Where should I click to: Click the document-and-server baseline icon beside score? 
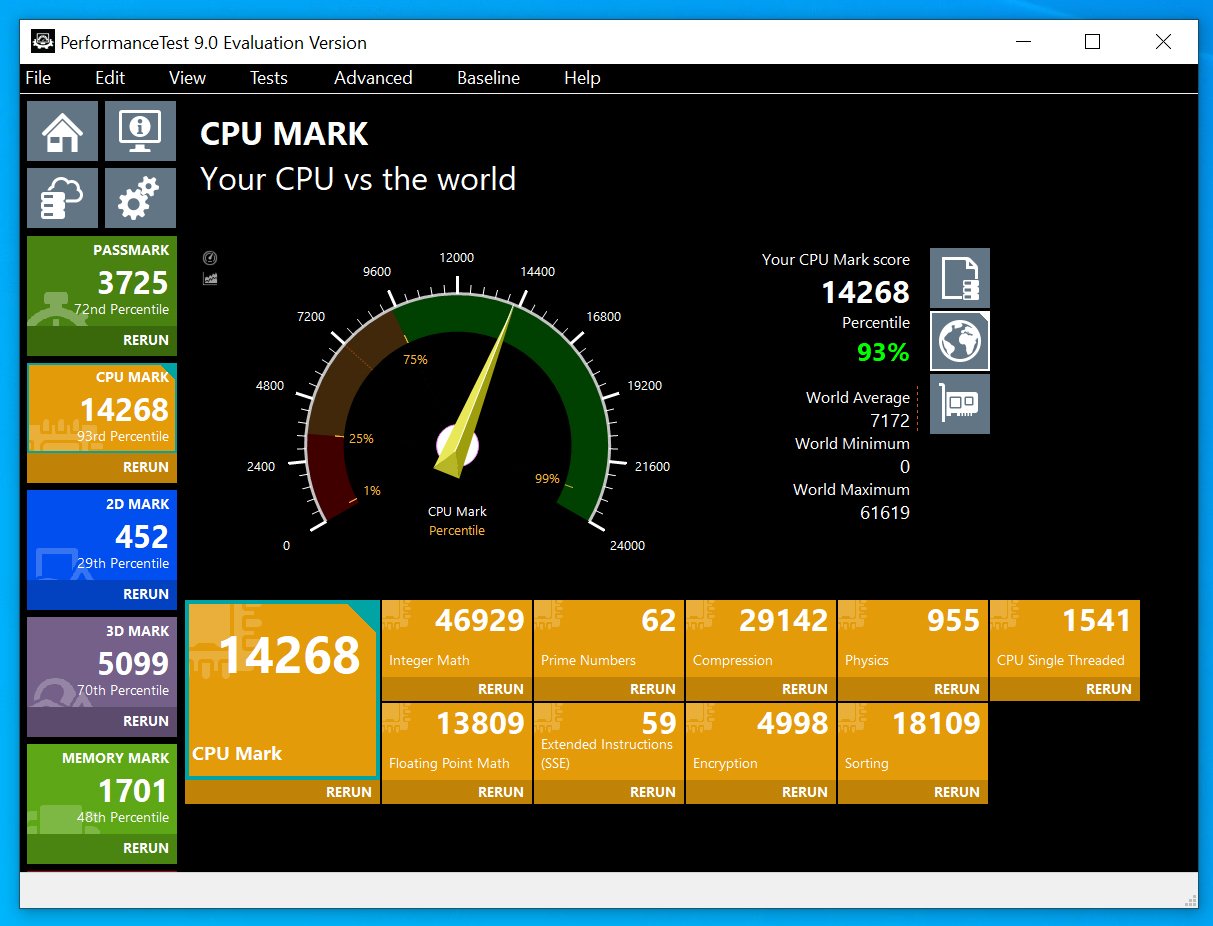(960, 278)
